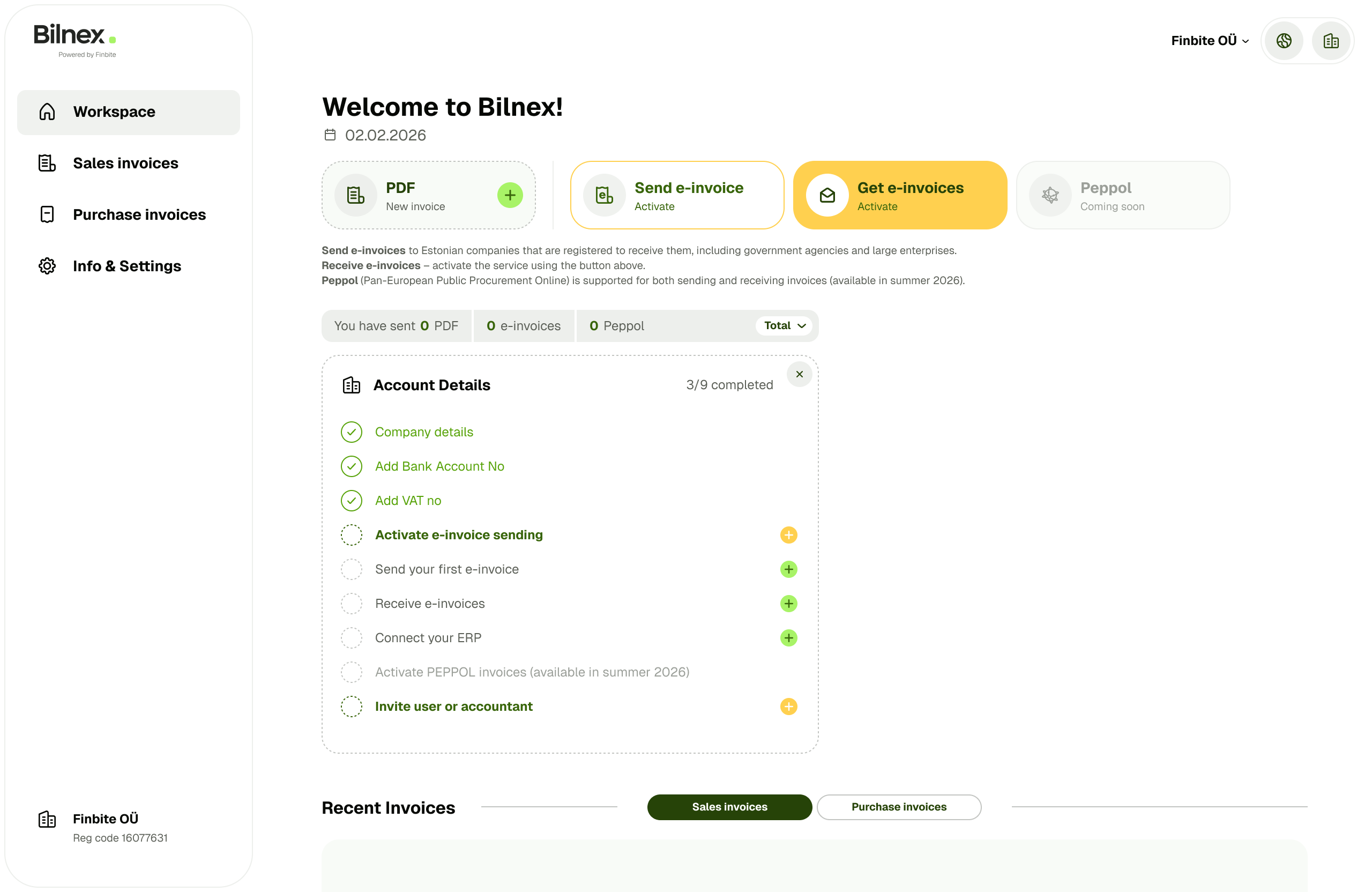1372x892 pixels.
Task: Open Sales invoices in the sidebar
Action: (x=125, y=163)
